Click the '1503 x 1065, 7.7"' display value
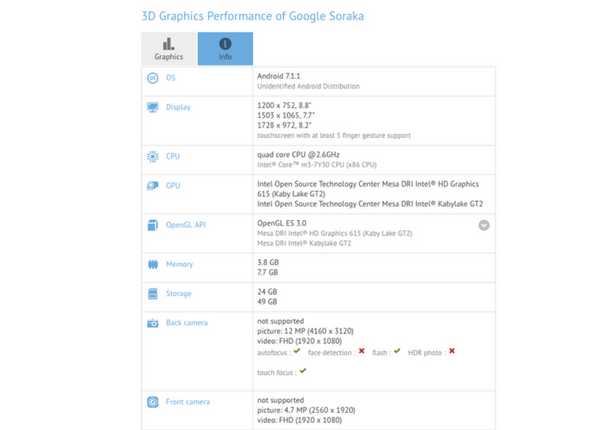 (286, 115)
